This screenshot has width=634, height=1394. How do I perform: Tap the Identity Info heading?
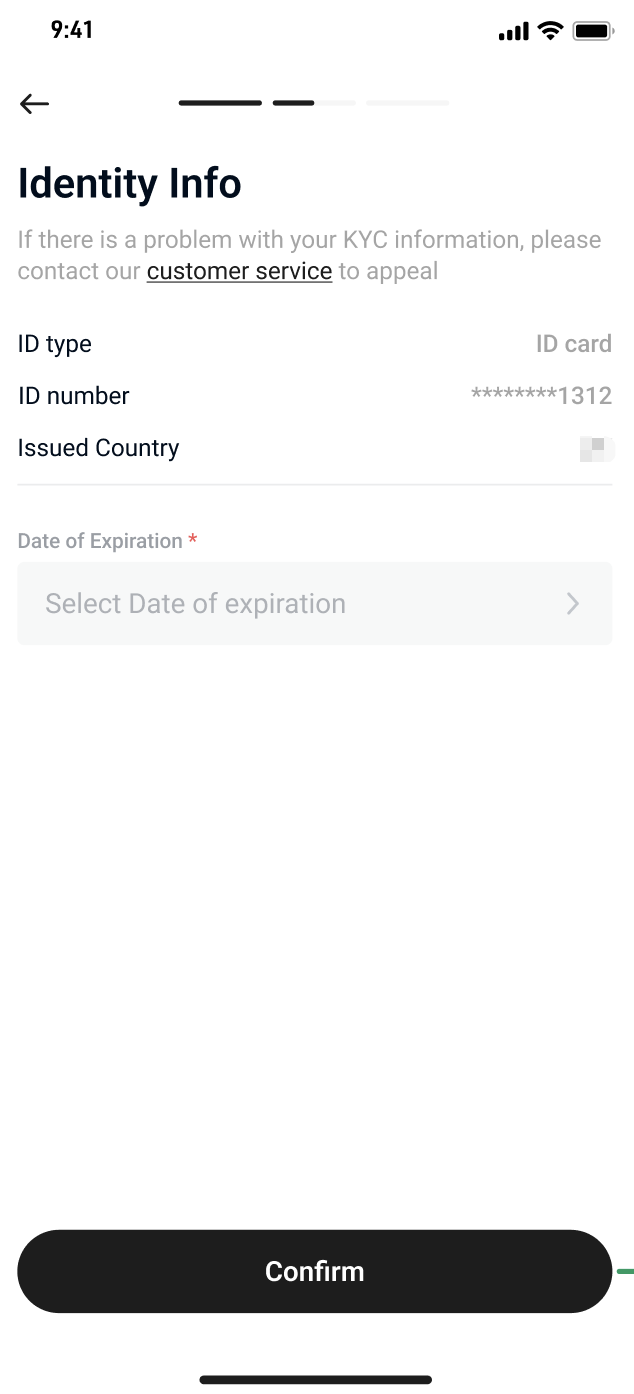(130, 184)
